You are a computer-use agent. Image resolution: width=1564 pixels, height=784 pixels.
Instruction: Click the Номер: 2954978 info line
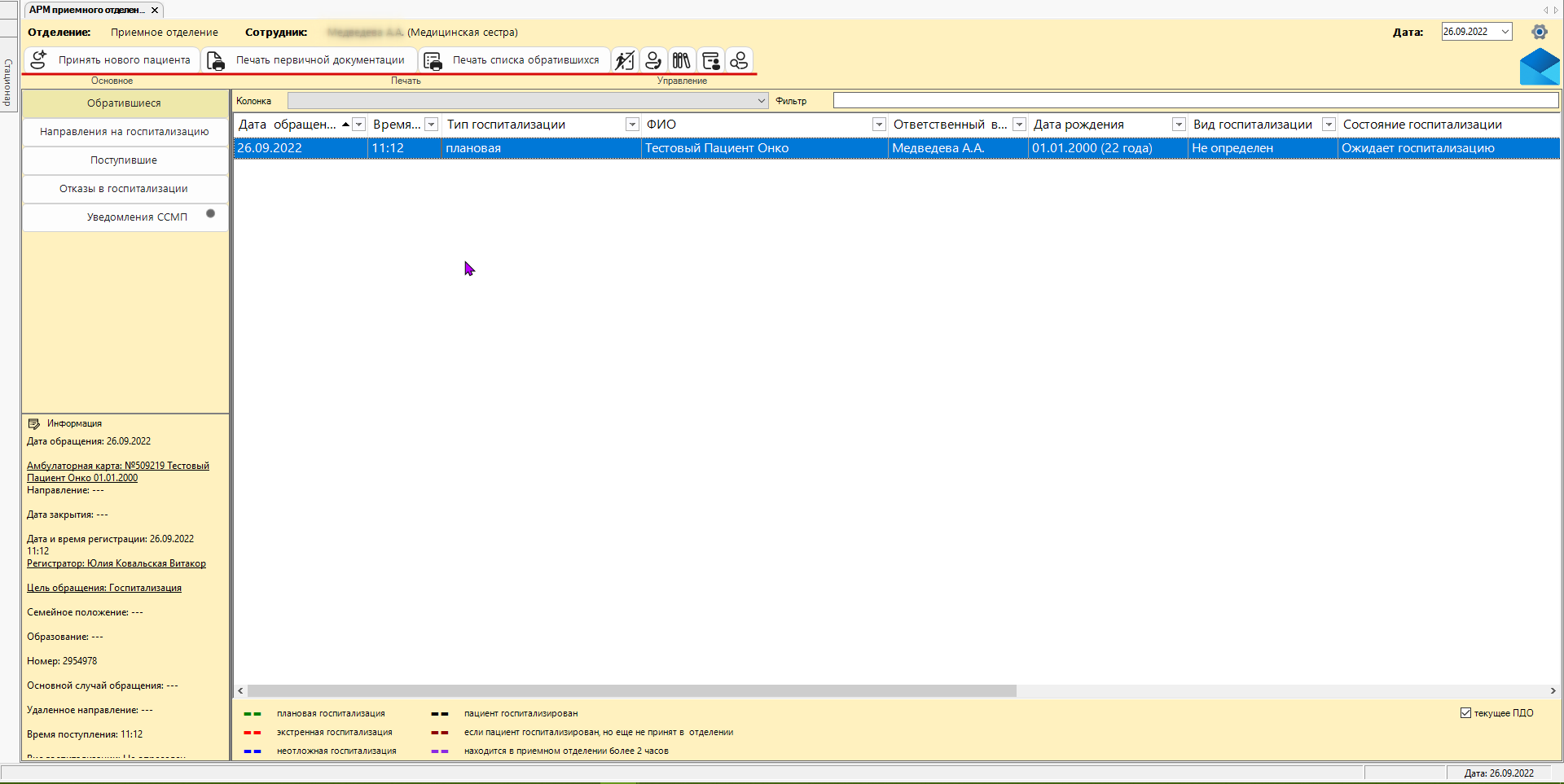coord(62,661)
